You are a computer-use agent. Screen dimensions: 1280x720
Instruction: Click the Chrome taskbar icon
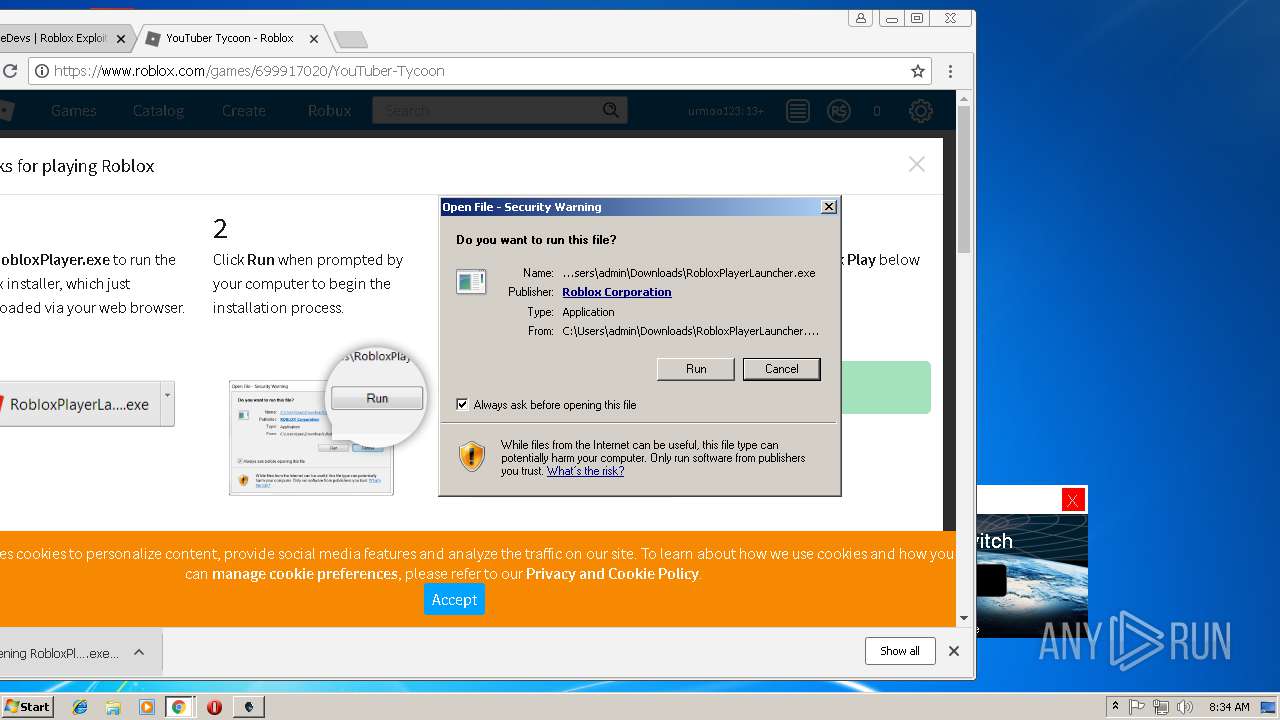tap(179, 707)
